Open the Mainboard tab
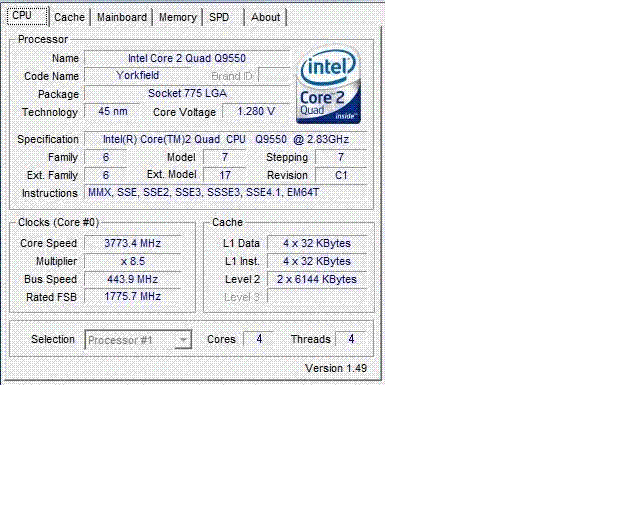This screenshot has height=512, width=640. [x=122, y=17]
